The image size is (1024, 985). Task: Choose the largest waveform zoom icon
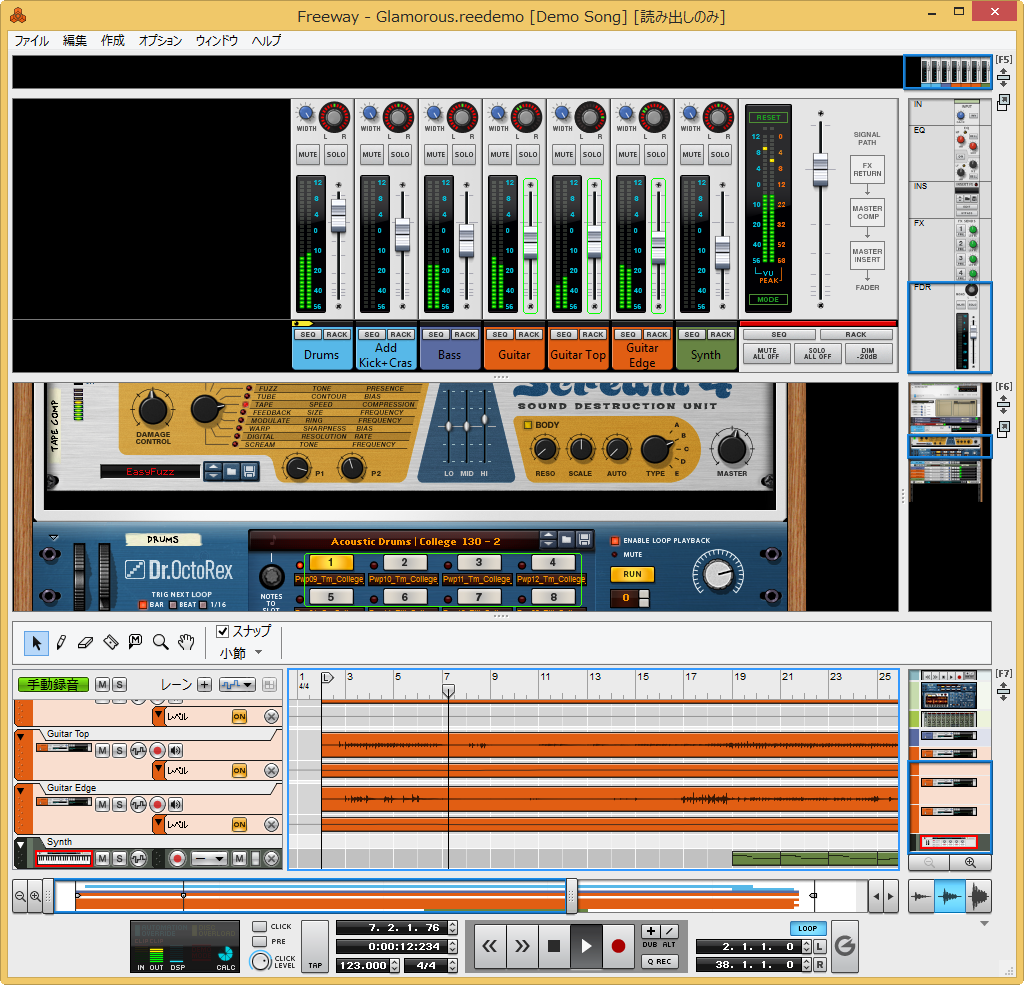point(978,896)
